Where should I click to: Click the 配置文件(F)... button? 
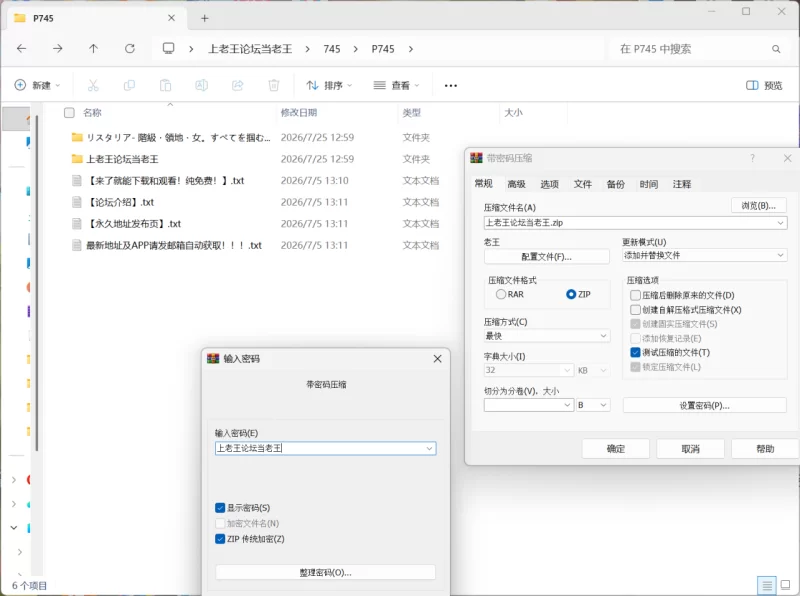click(546, 257)
